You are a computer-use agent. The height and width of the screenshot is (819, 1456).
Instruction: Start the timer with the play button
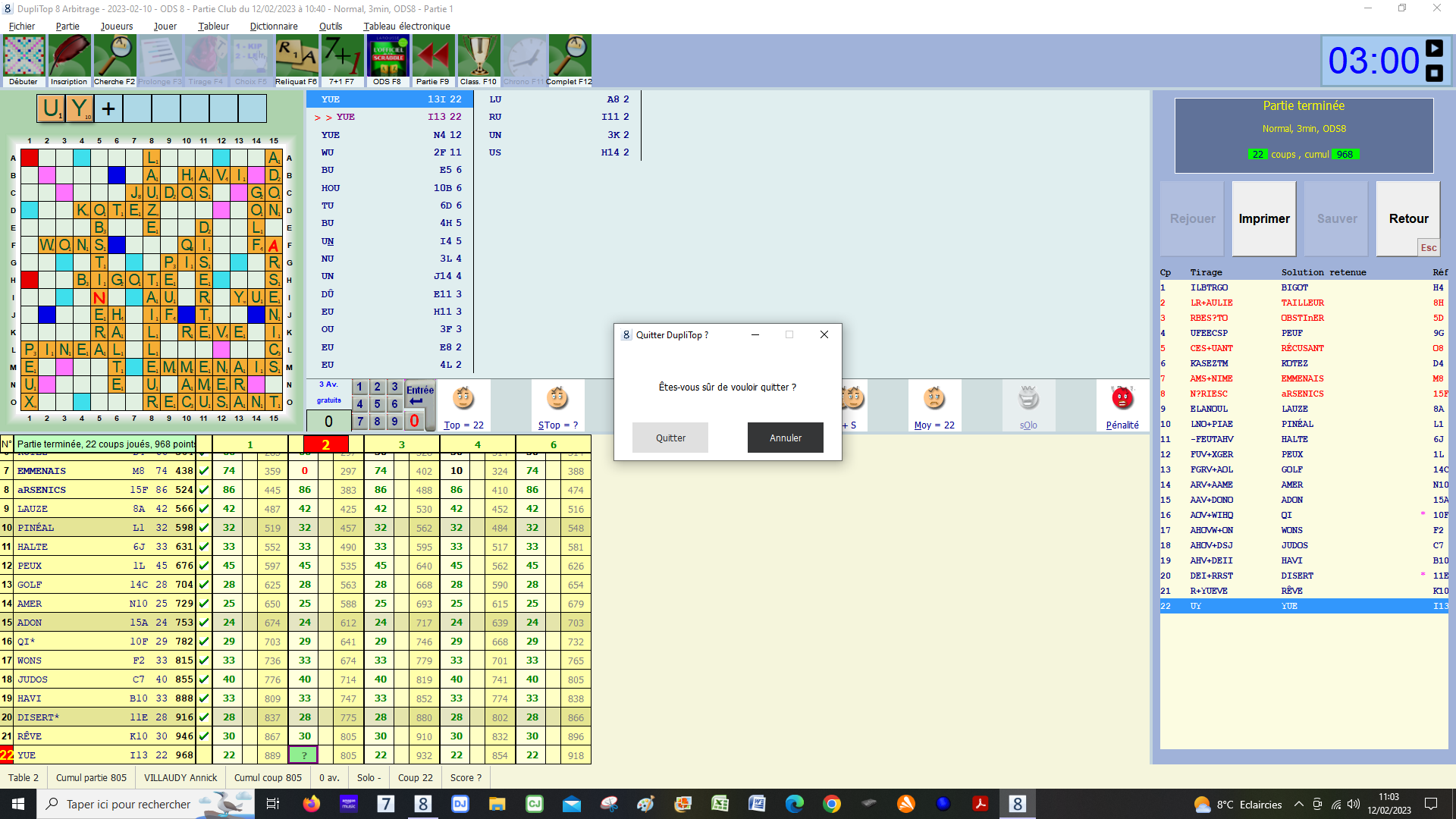1434,49
